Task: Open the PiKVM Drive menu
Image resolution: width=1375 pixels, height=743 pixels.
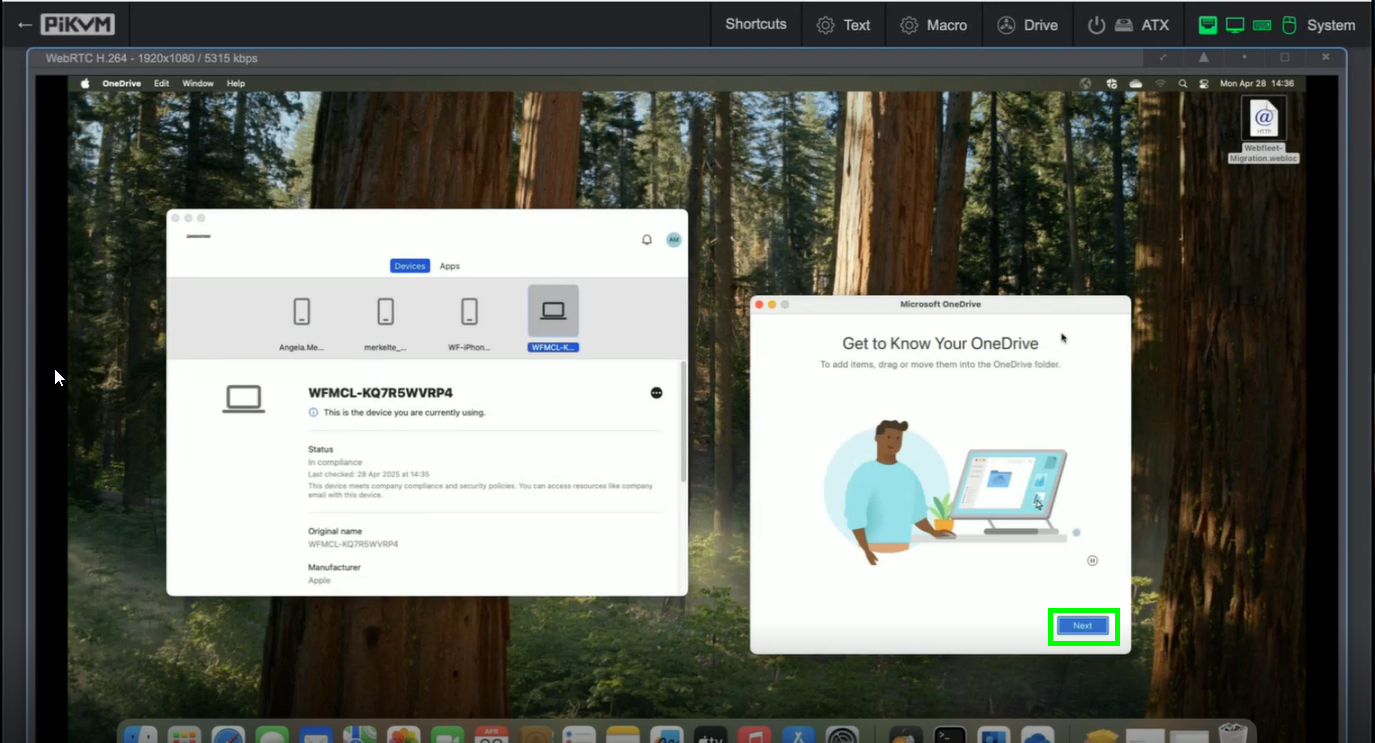Action: coord(1027,25)
